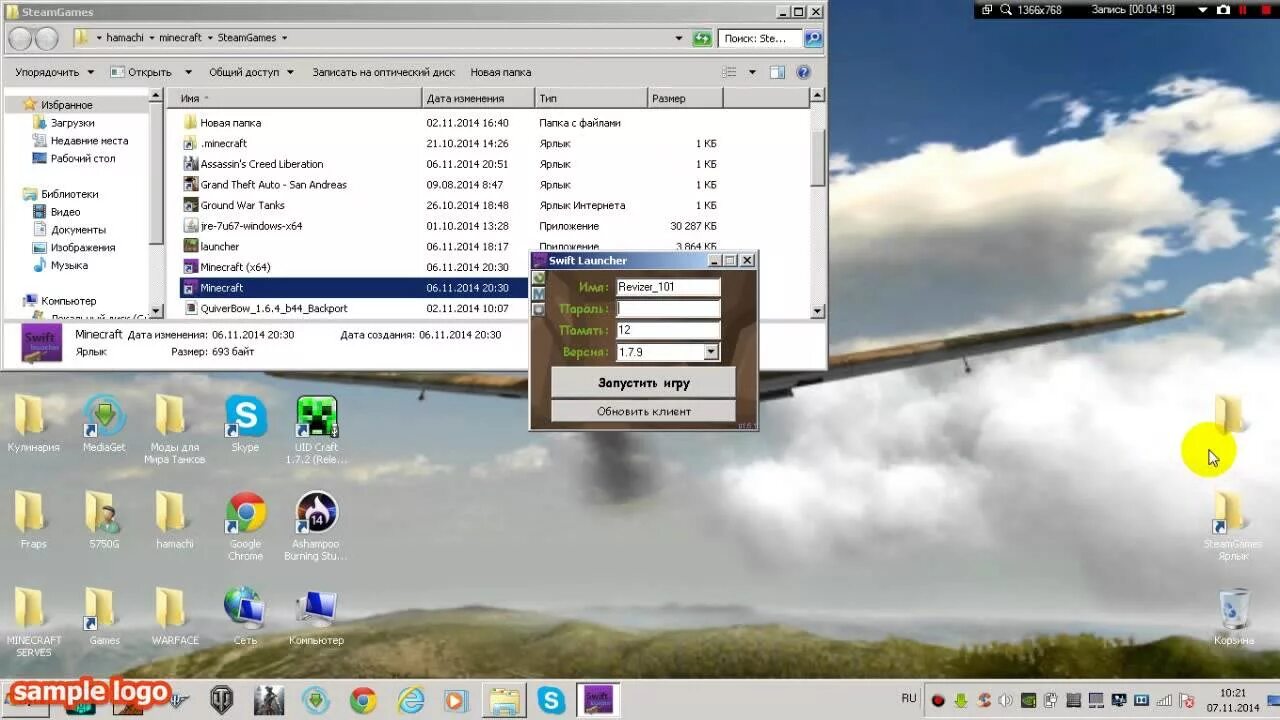The image size is (1280, 720).
Task: Click the hamachi breadcrumb in address bar
Action: click(x=125, y=38)
